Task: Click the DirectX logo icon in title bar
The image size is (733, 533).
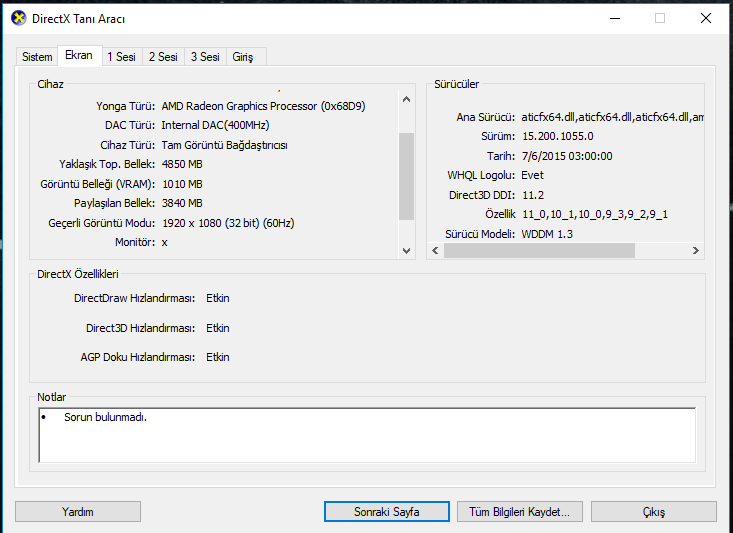Action: 19,19
